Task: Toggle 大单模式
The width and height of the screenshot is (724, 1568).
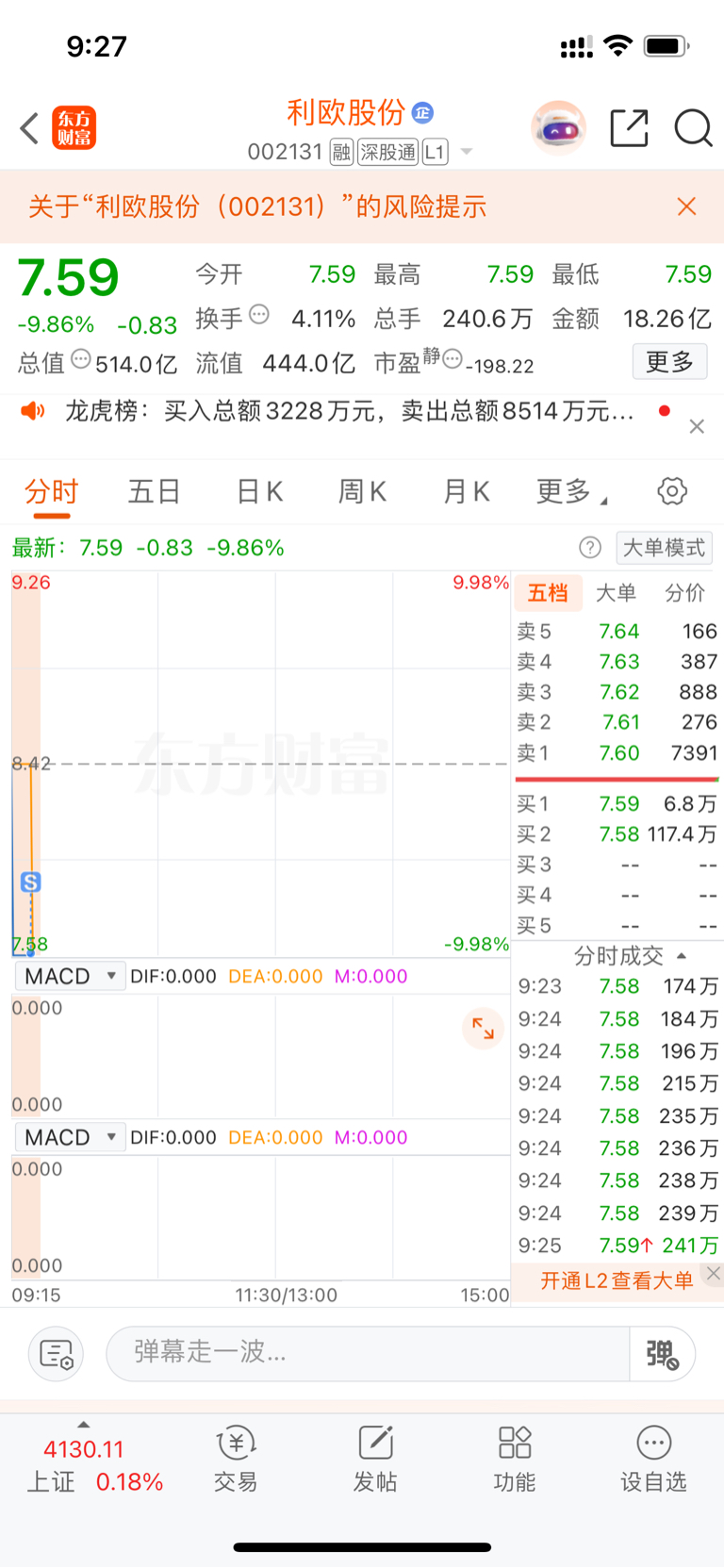Action: 664,548
